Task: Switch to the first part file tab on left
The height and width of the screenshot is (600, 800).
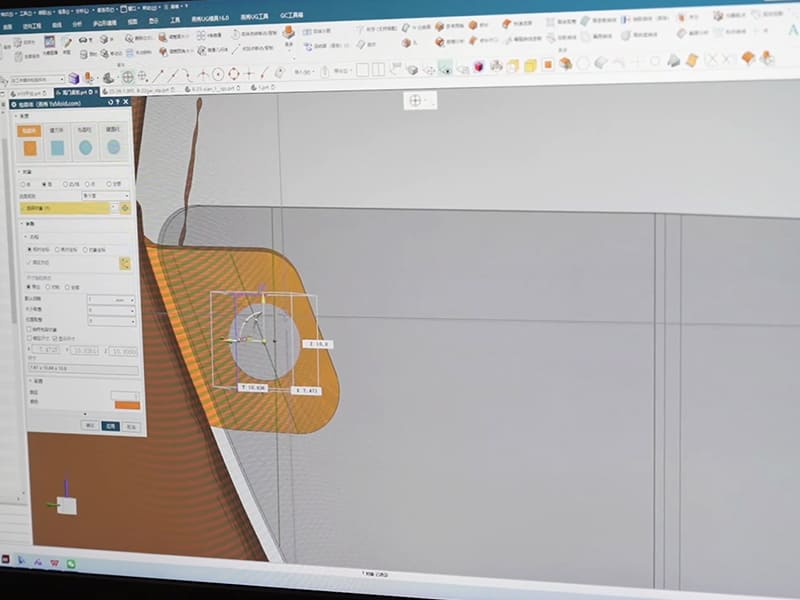Action: coord(30,93)
